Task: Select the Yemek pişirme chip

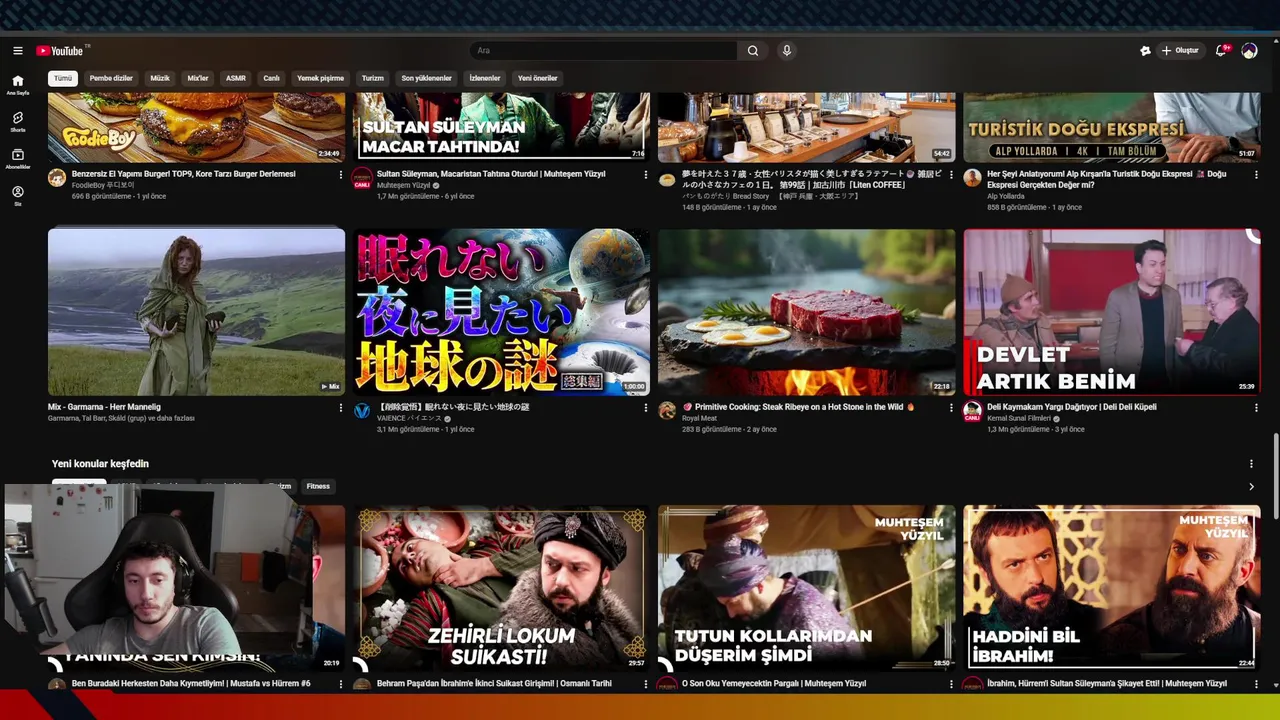Action: (320, 78)
